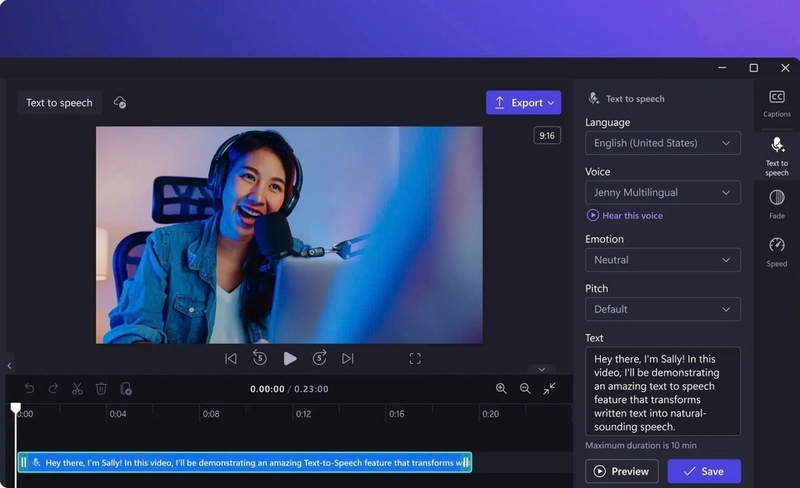Rename the Text to speech project title
800x488 pixels.
click(59, 103)
